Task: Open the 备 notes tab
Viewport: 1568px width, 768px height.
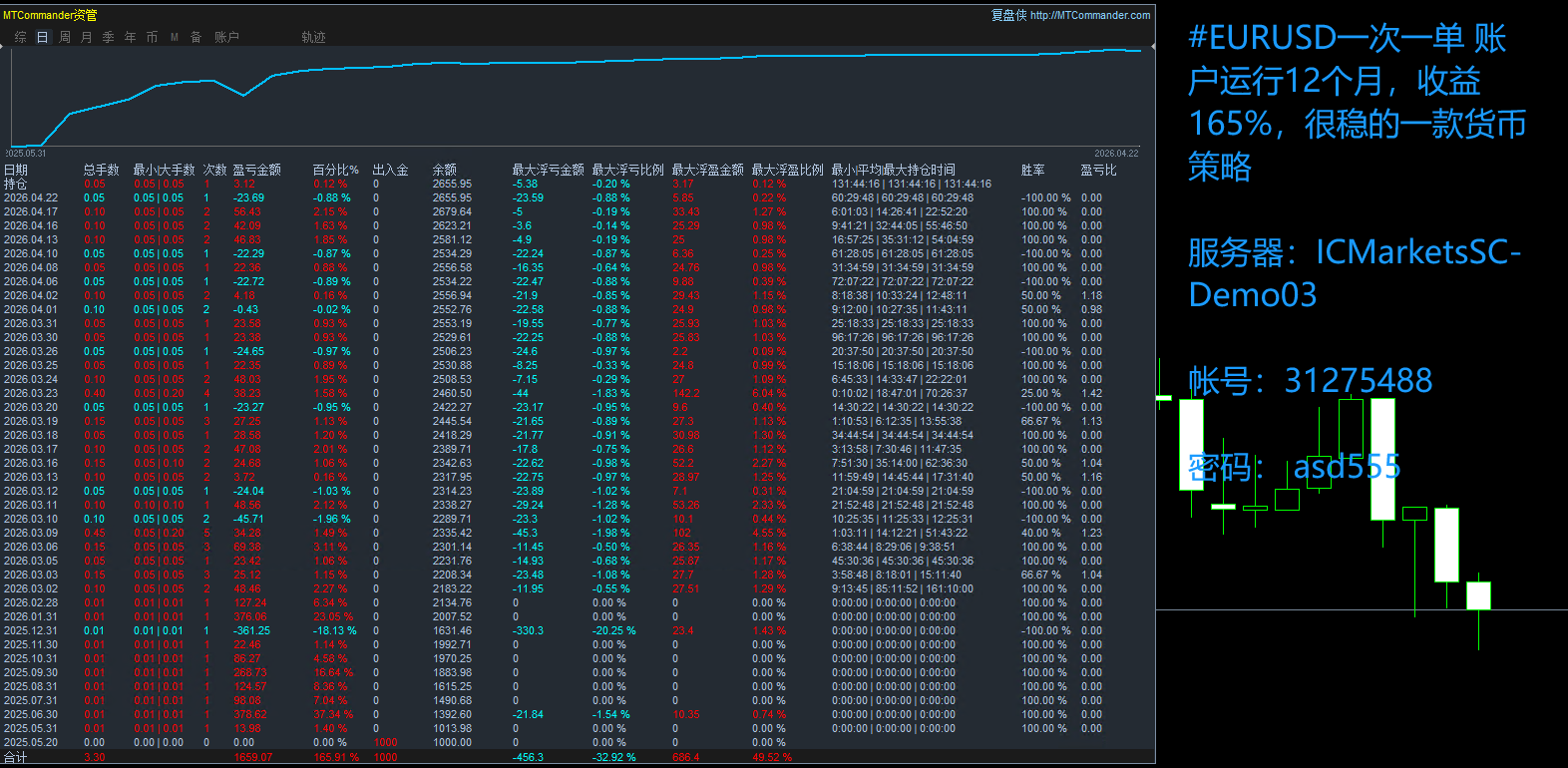Action: coord(196,37)
